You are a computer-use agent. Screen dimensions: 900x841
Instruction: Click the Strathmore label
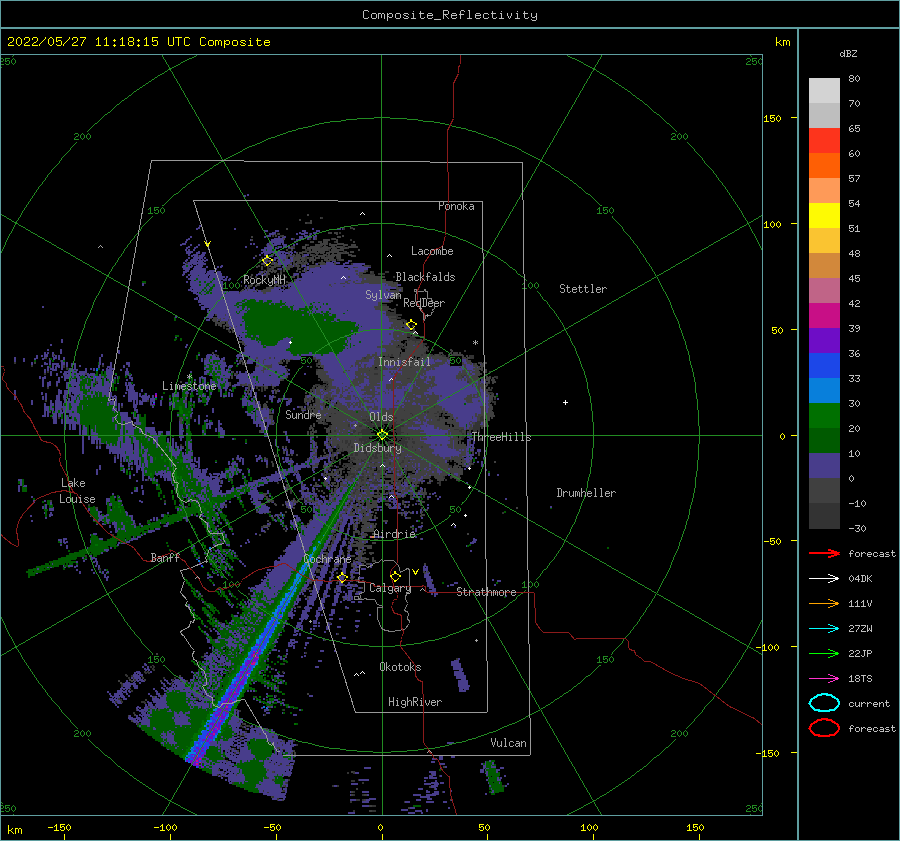(x=486, y=592)
